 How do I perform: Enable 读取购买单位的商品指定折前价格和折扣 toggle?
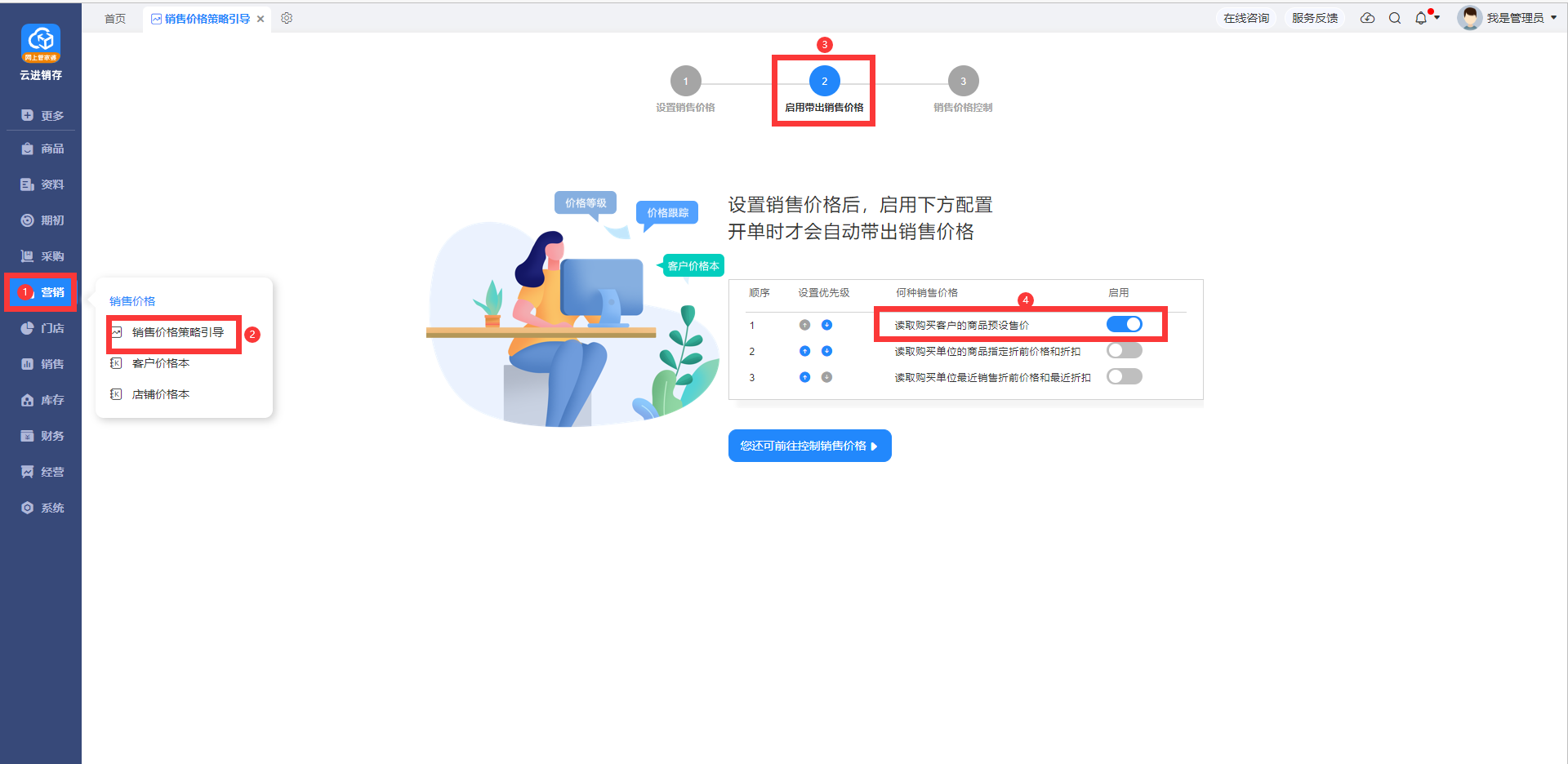pos(1125,350)
